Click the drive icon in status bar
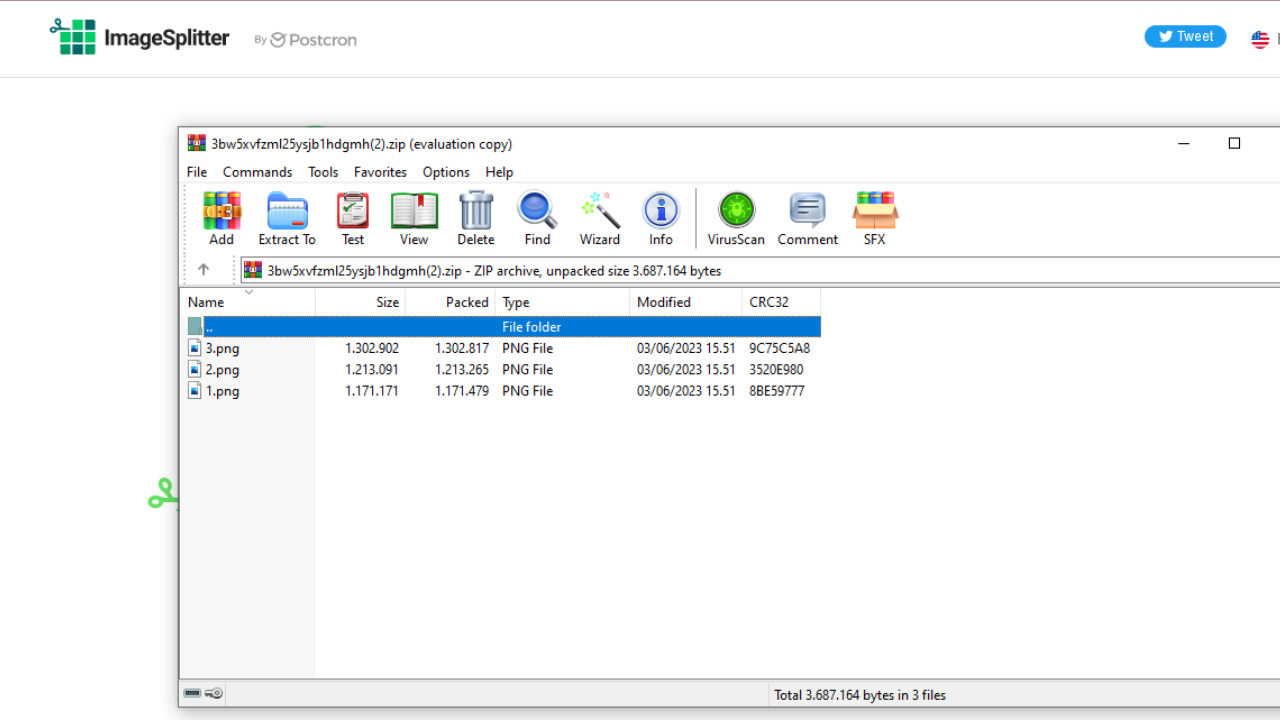The width and height of the screenshot is (1280, 720). coord(192,693)
